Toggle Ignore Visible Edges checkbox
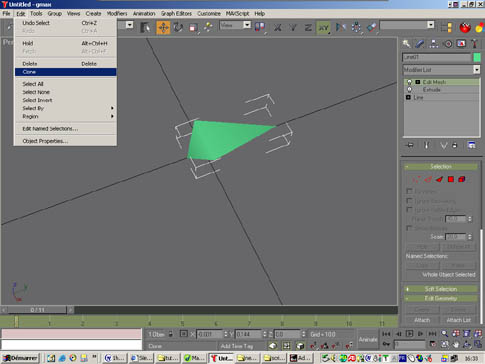The height and width of the screenshot is (364, 485). (409, 210)
